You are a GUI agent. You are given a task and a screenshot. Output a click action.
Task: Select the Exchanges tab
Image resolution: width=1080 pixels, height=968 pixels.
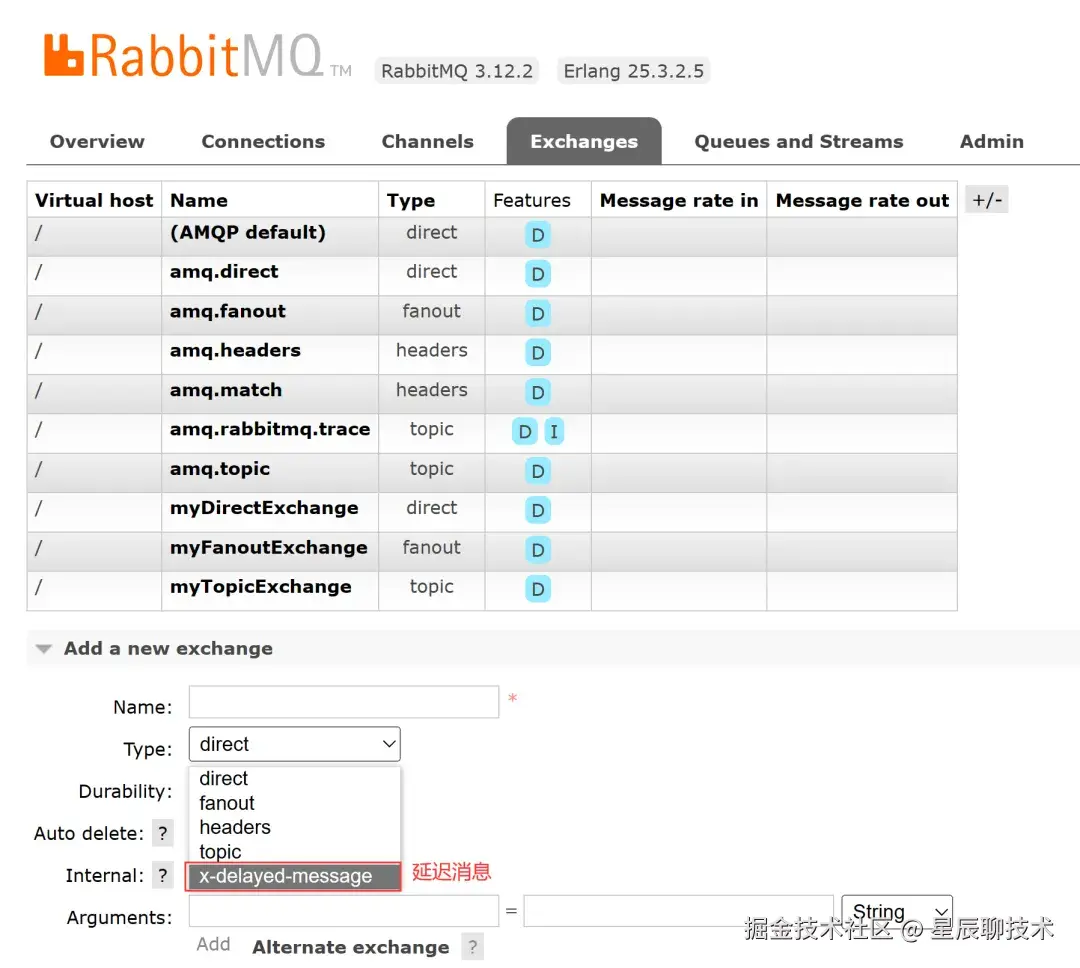(584, 141)
